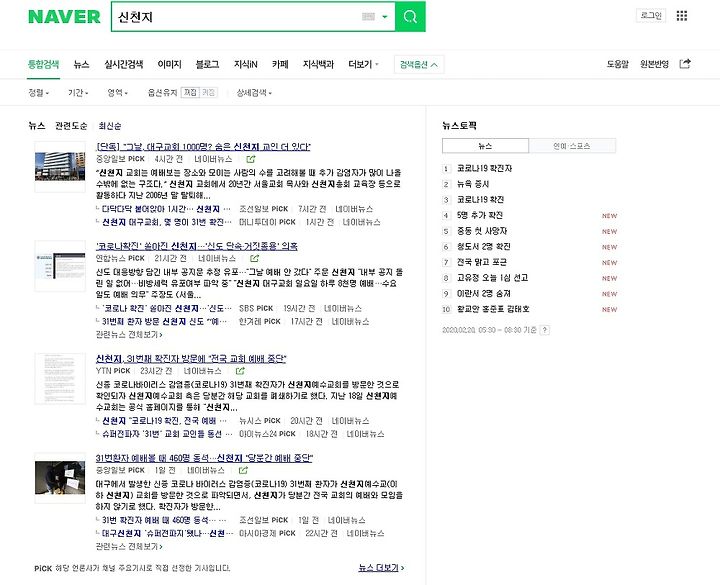Select 연예·스포츠 tab in 뉴스토픽
The image size is (720, 585).
pyautogui.click(x=572, y=146)
